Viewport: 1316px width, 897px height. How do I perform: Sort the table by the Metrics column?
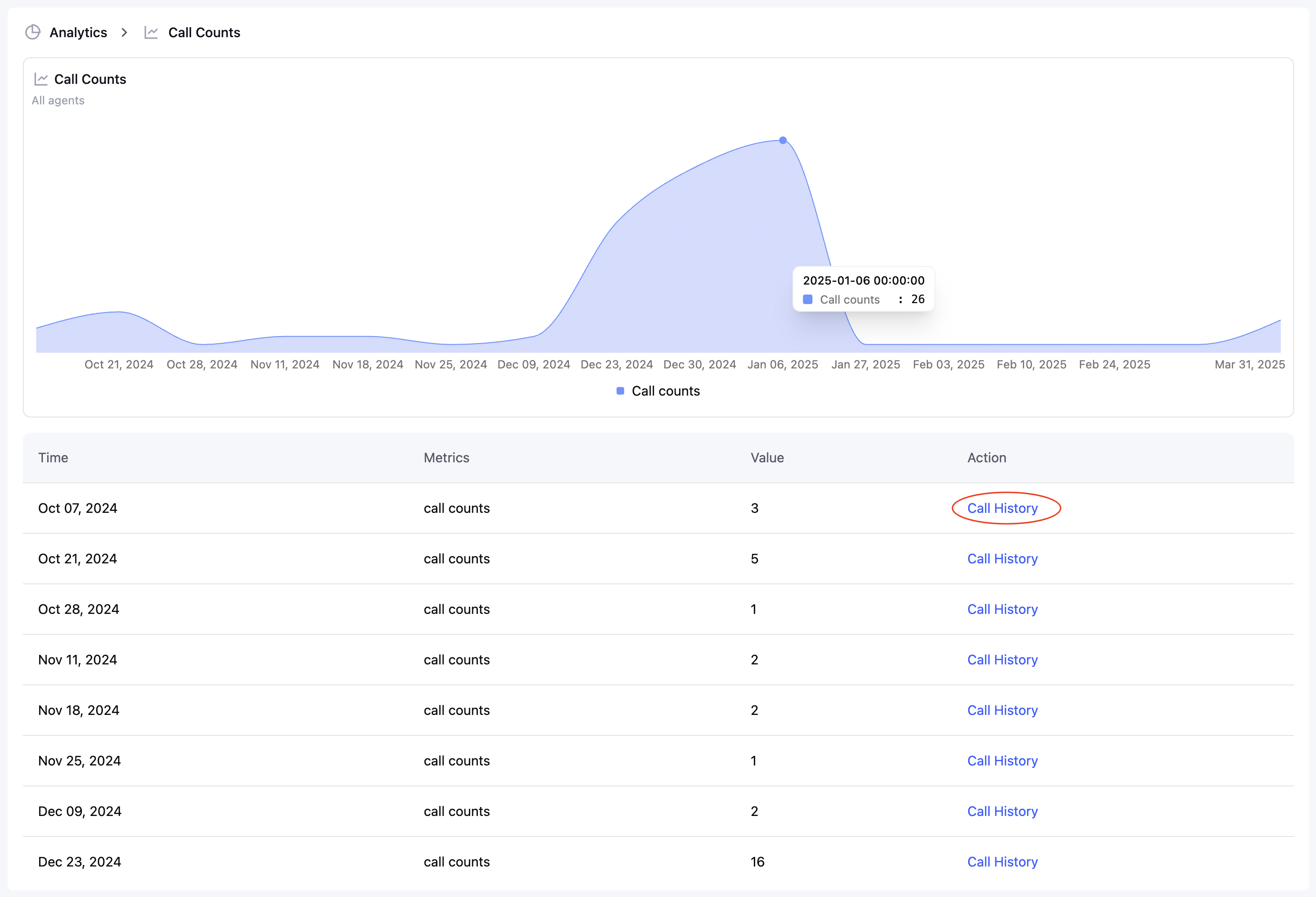(x=447, y=458)
